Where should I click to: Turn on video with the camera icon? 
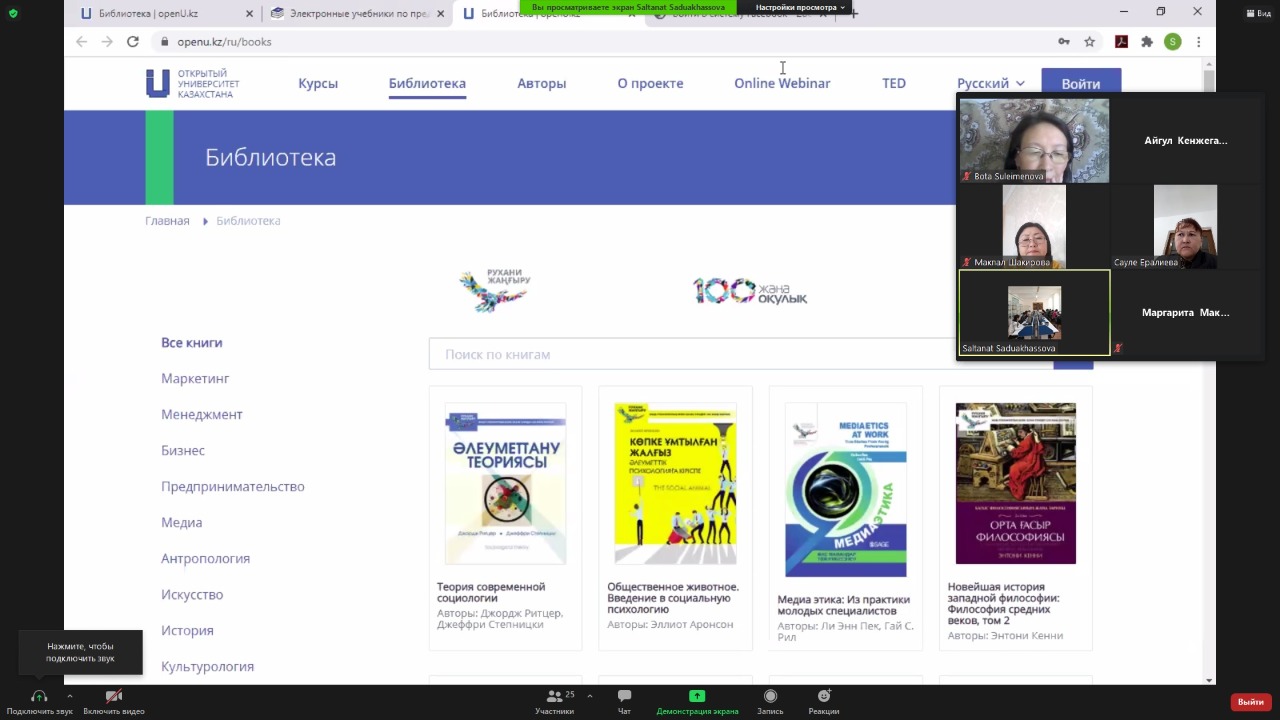click(113, 697)
